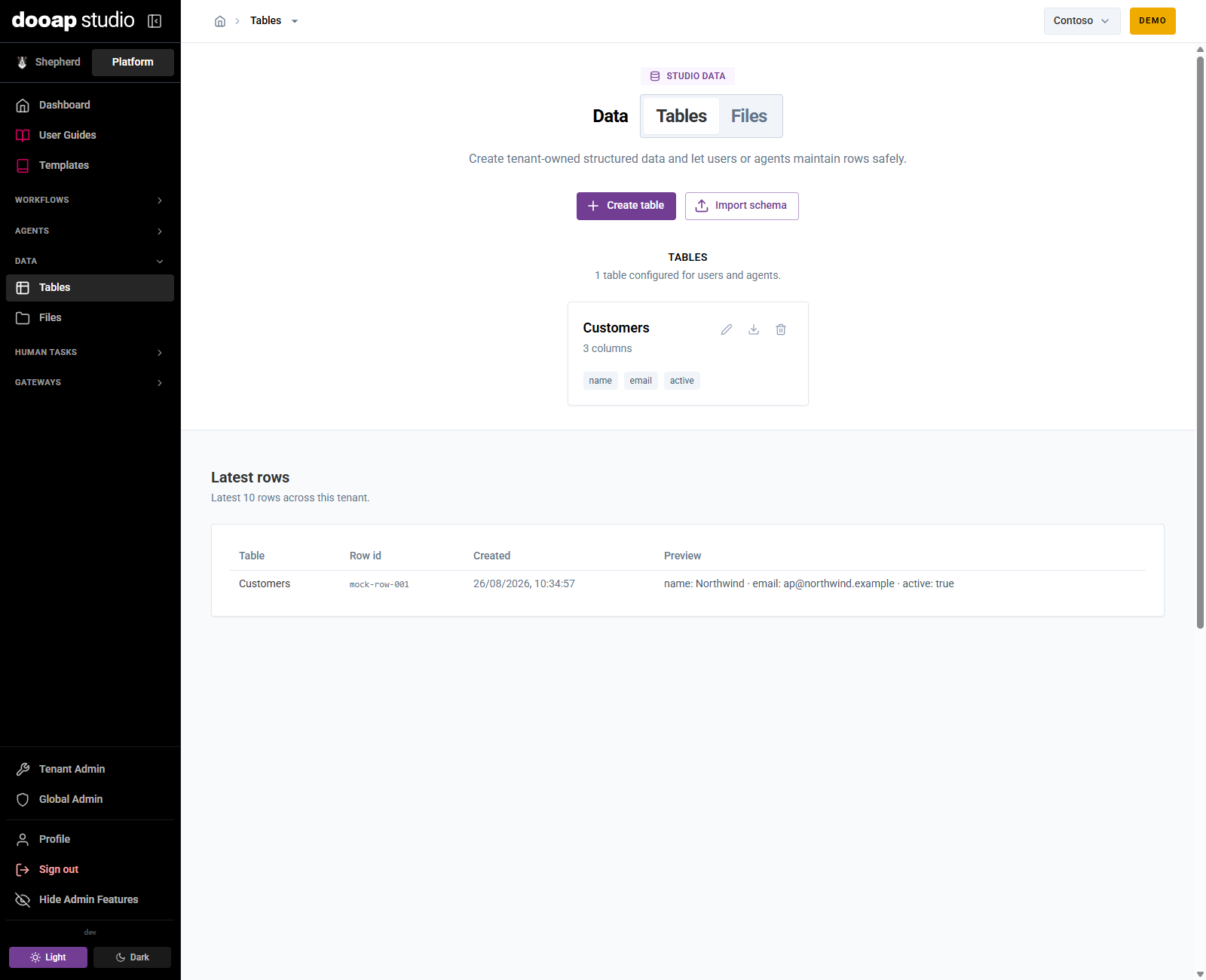1206x980 pixels.
Task: Select Tables in the sidebar
Action: tap(90, 287)
